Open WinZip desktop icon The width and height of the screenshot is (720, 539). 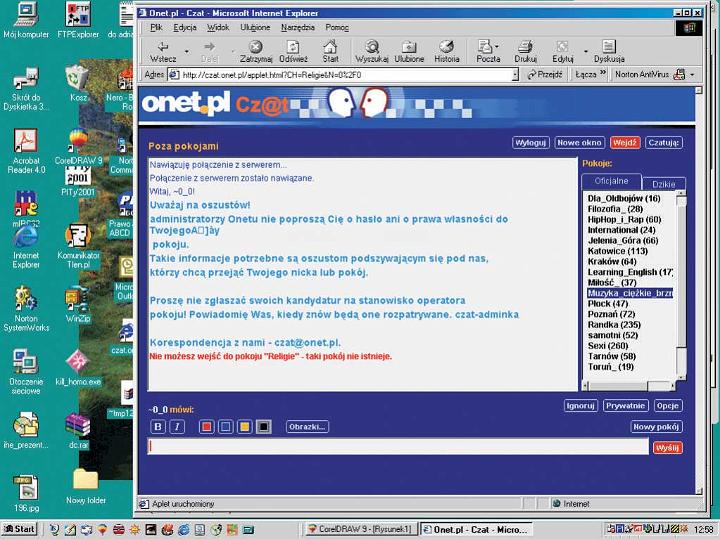[78, 304]
